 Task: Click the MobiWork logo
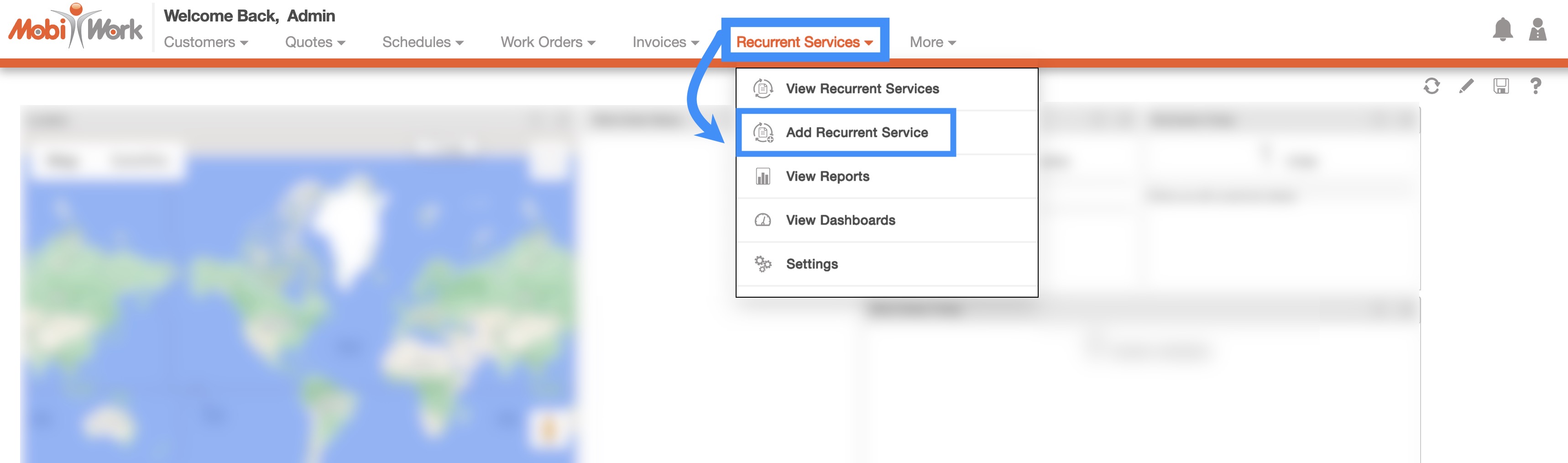[75, 27]
